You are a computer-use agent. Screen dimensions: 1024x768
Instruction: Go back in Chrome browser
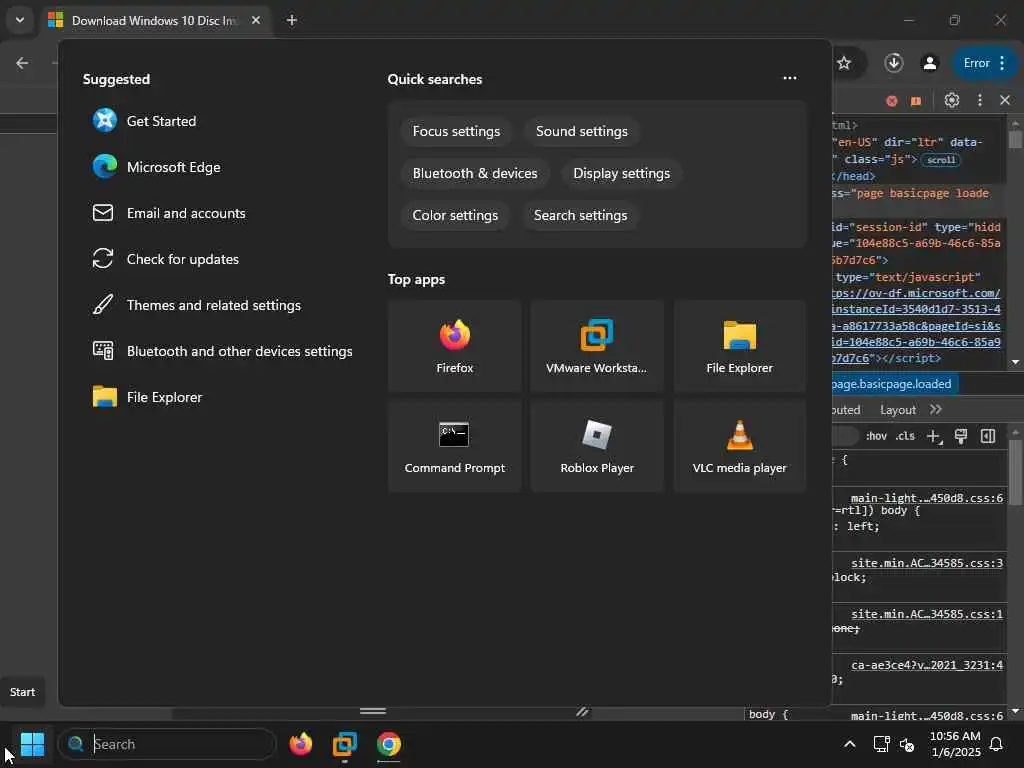click(x=22, y=63)
